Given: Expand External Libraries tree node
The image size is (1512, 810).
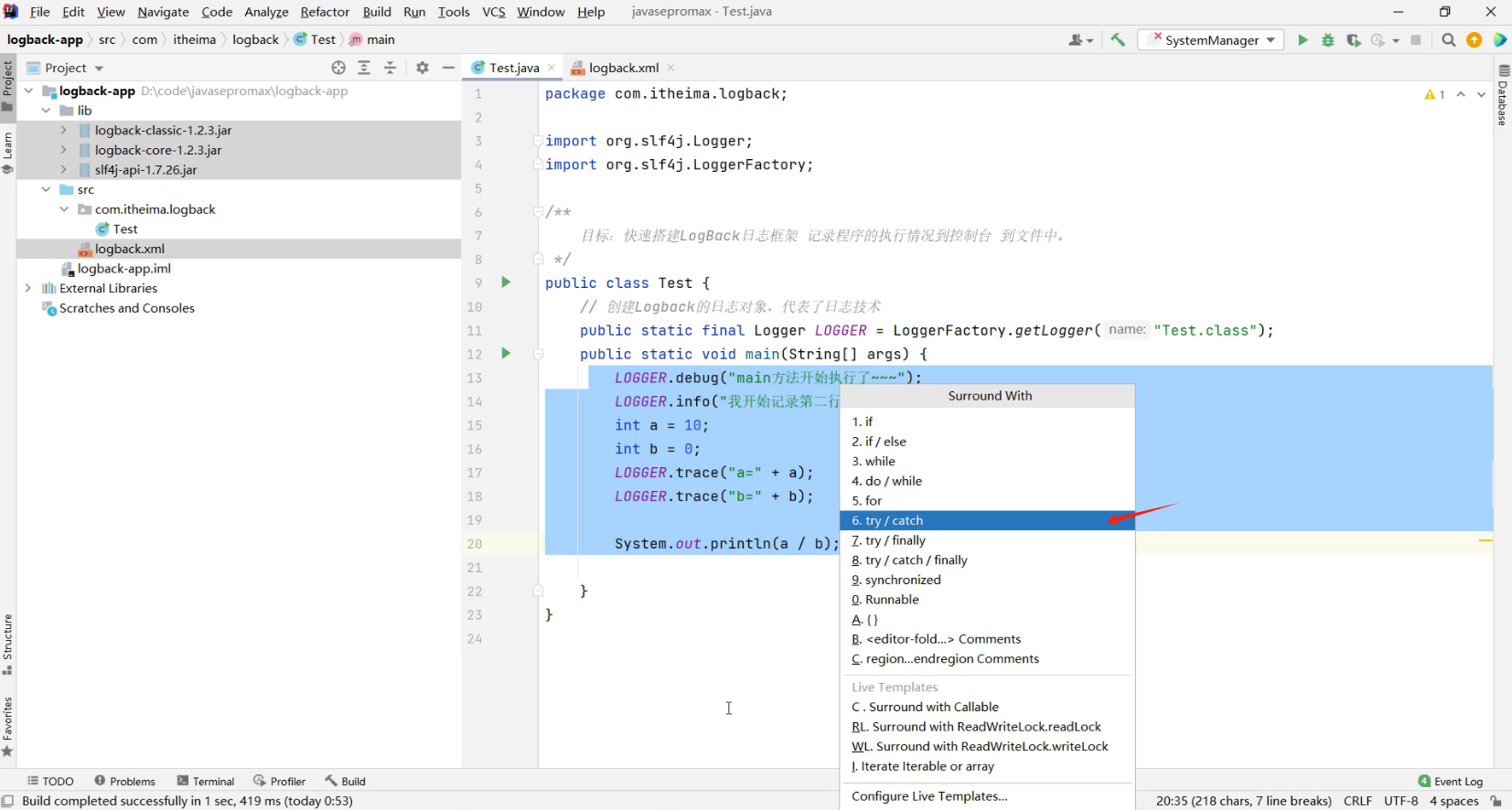Looking at the screenshot, I should (28, 288).
